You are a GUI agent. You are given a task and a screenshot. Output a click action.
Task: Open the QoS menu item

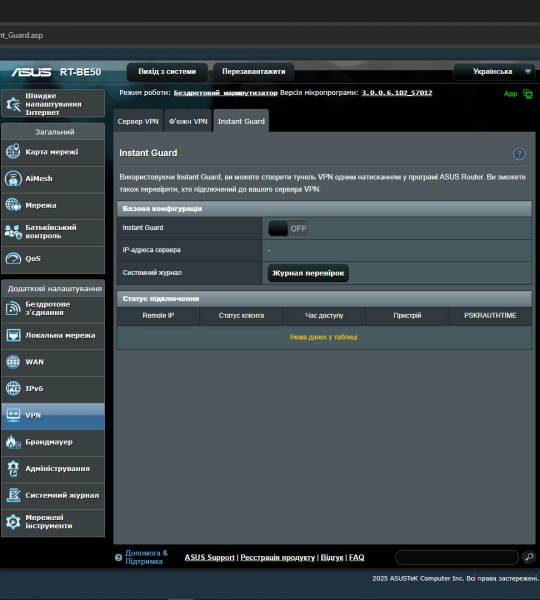point(53,259)
